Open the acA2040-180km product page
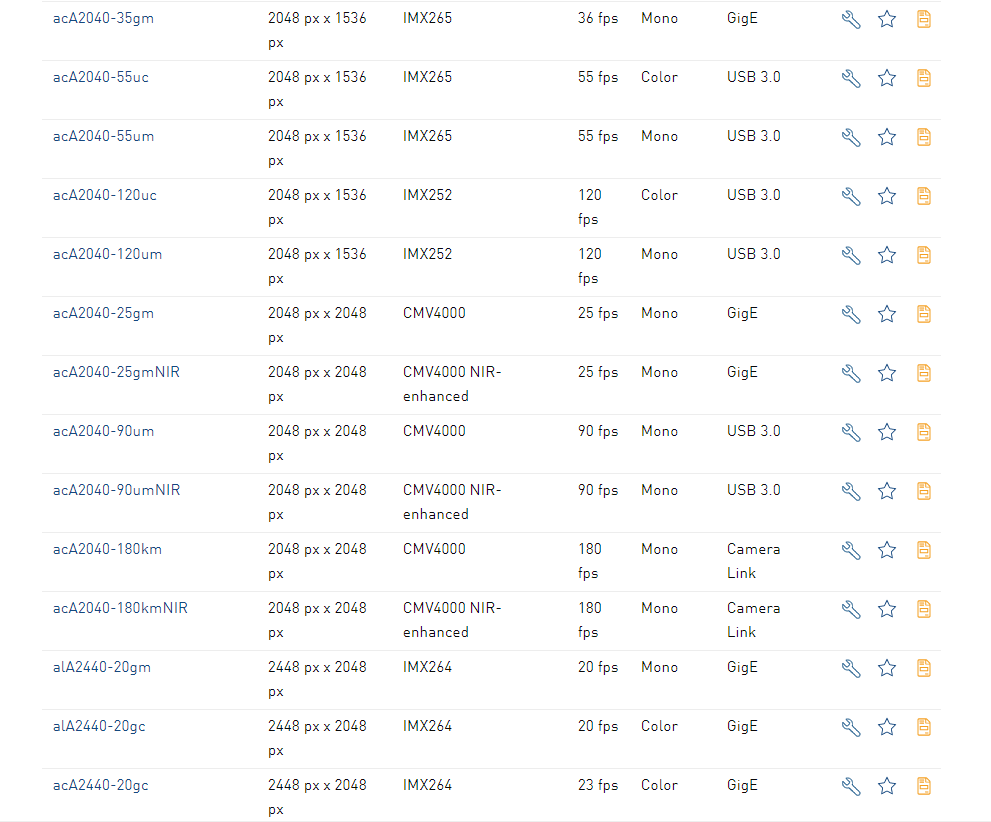Screen dimensions: 991x822 [x=107, y=549]
